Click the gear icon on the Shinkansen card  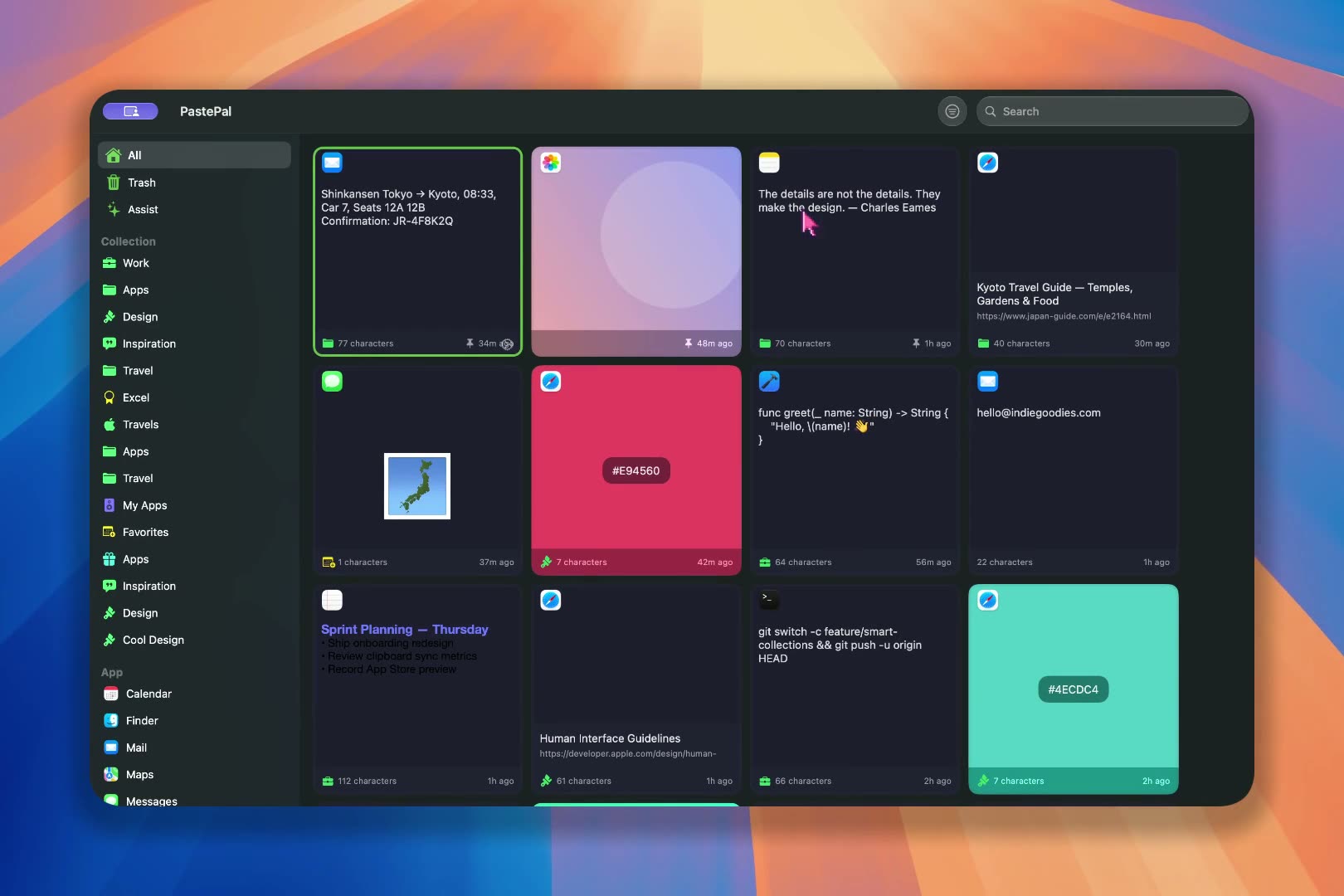point(507,344)
